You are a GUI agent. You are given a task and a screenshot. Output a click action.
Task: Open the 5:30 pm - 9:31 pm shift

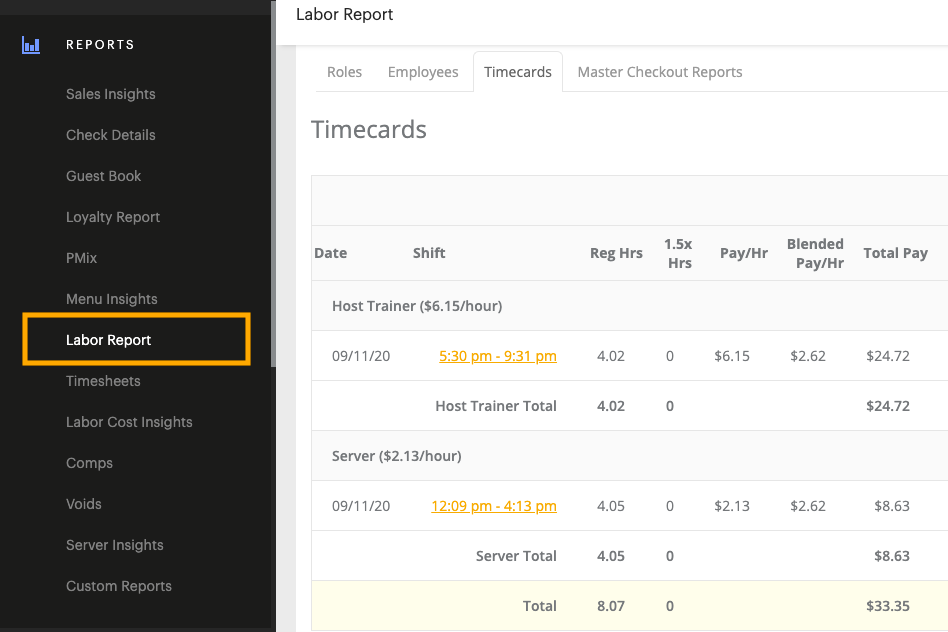(498, 355)
